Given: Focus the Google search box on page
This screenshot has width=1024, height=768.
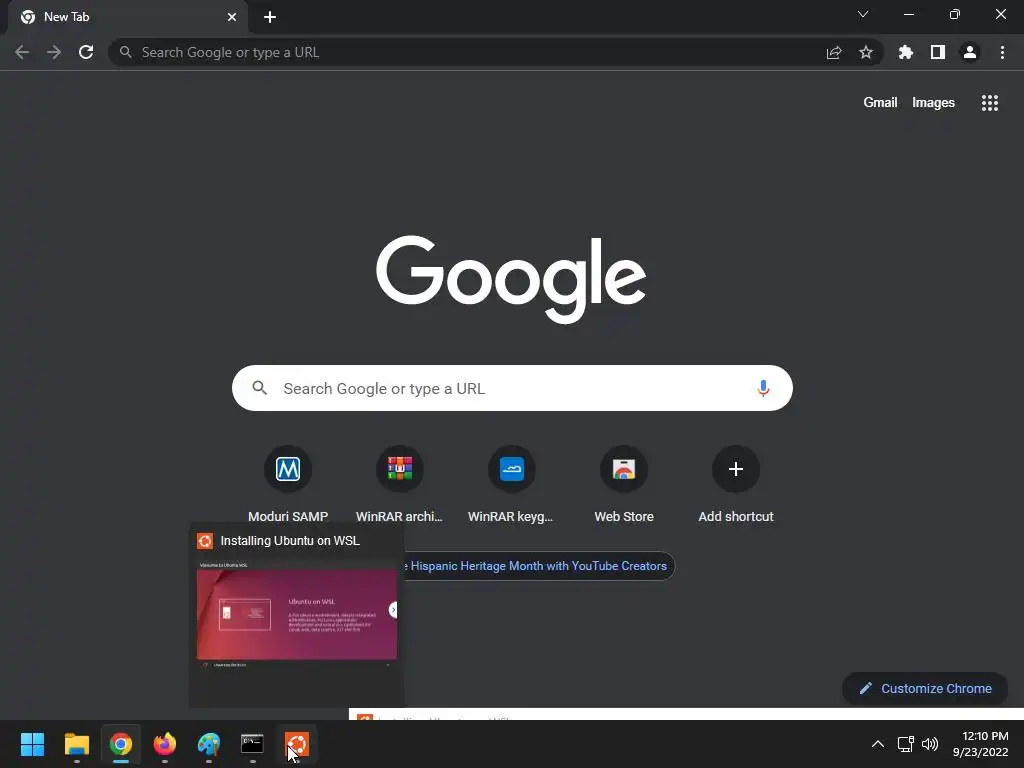Looking at the screenshot, I should coord(512,389).
